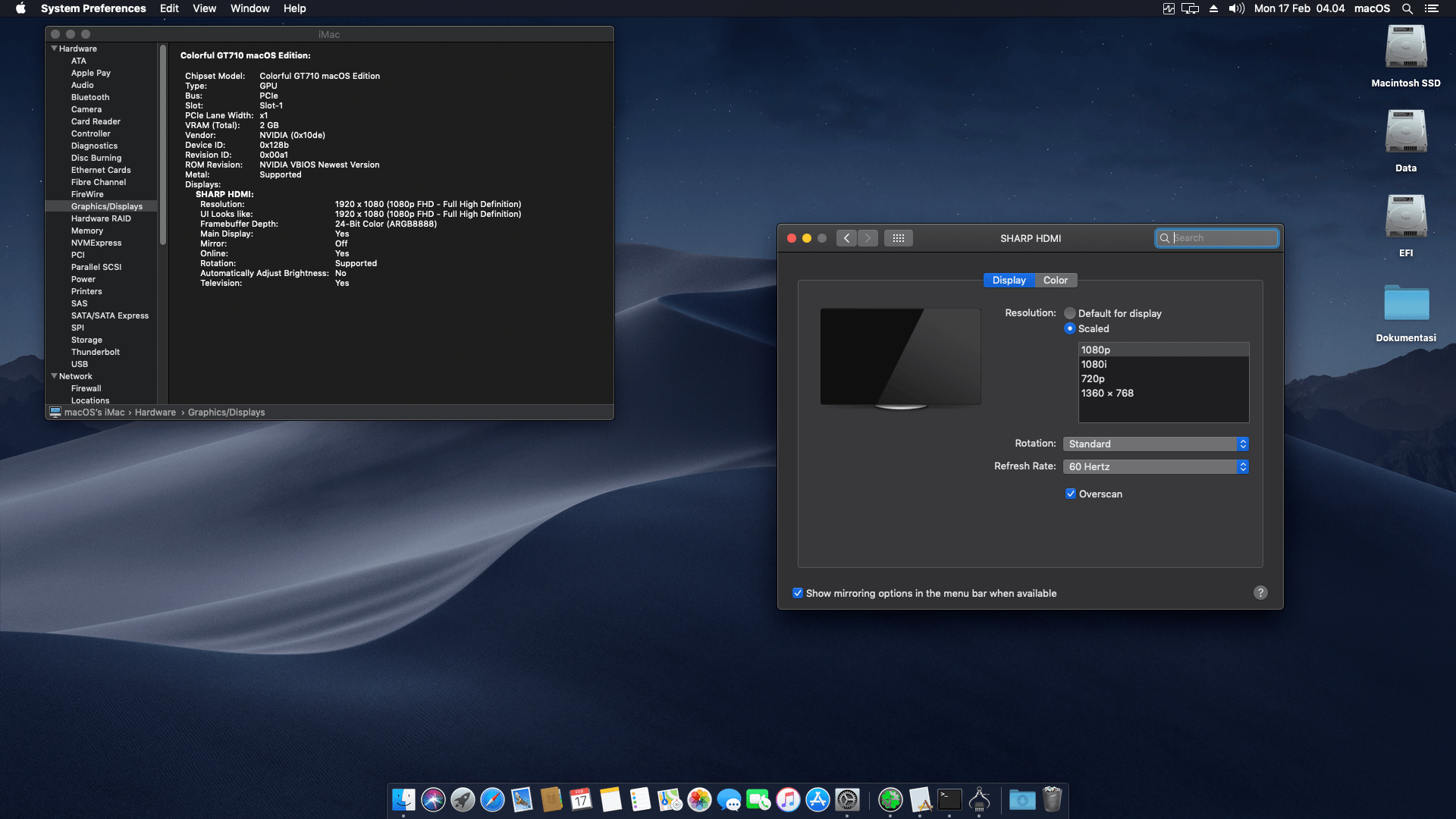This screenshot has width=1456, height=819.
Task: Open the help question mark button
Action: pyautogui.click(x=1260, y=593)
